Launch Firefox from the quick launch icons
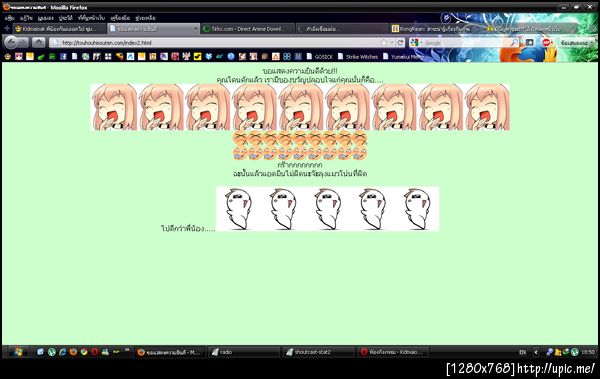The height and width of the screenshot is (379, 600). coord(73,352)
